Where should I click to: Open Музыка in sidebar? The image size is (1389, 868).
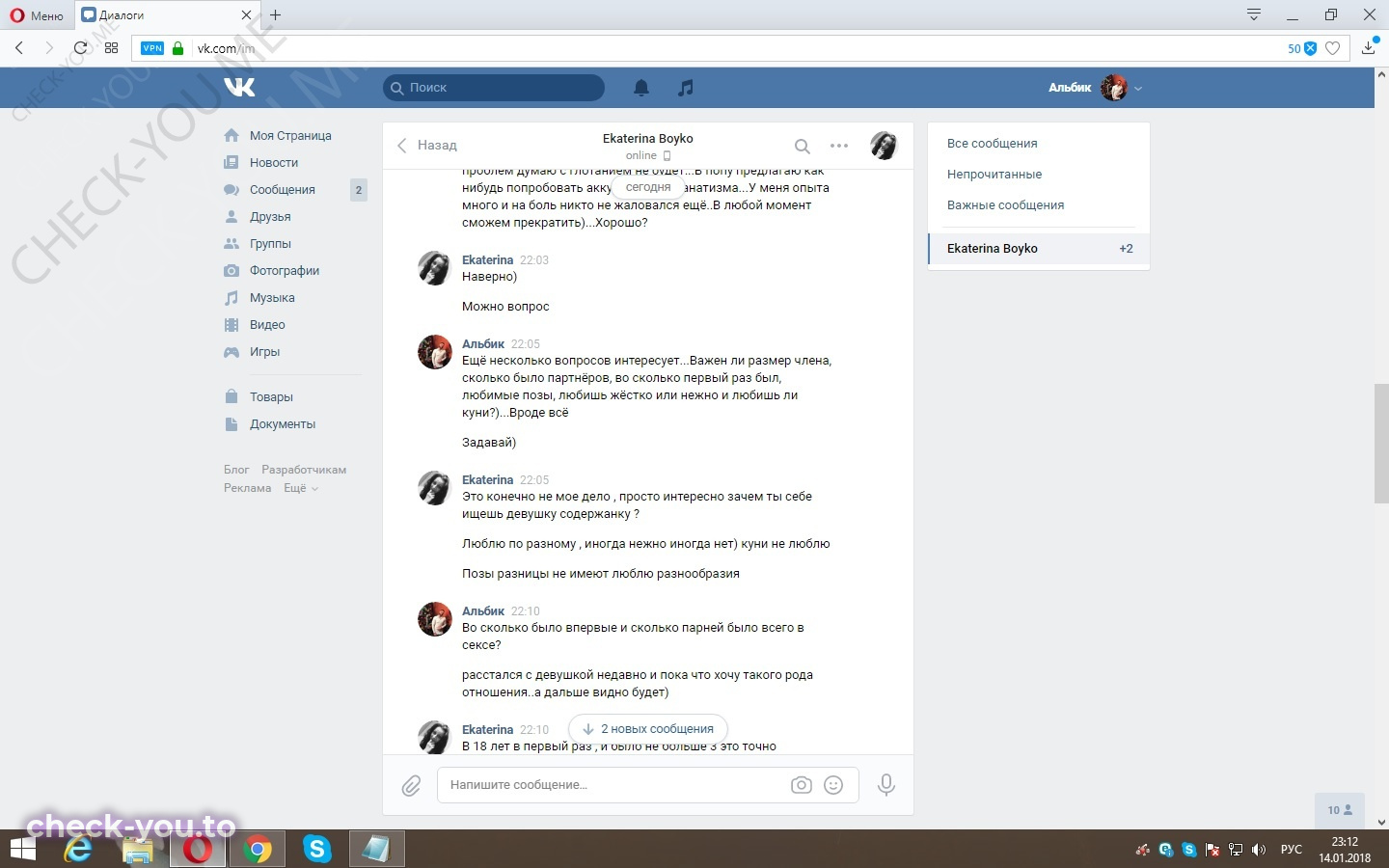[272, 298]
